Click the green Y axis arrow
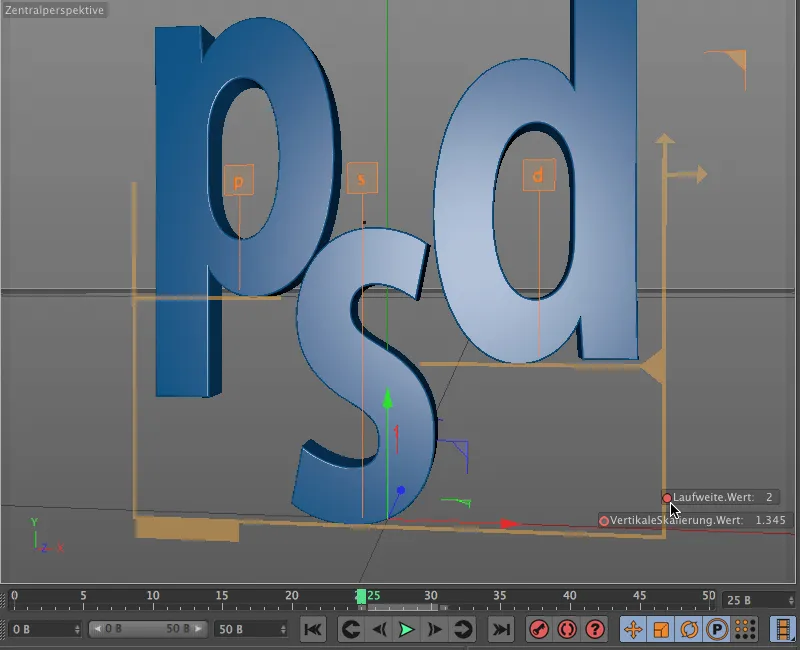800x650 pixels. 387,398
